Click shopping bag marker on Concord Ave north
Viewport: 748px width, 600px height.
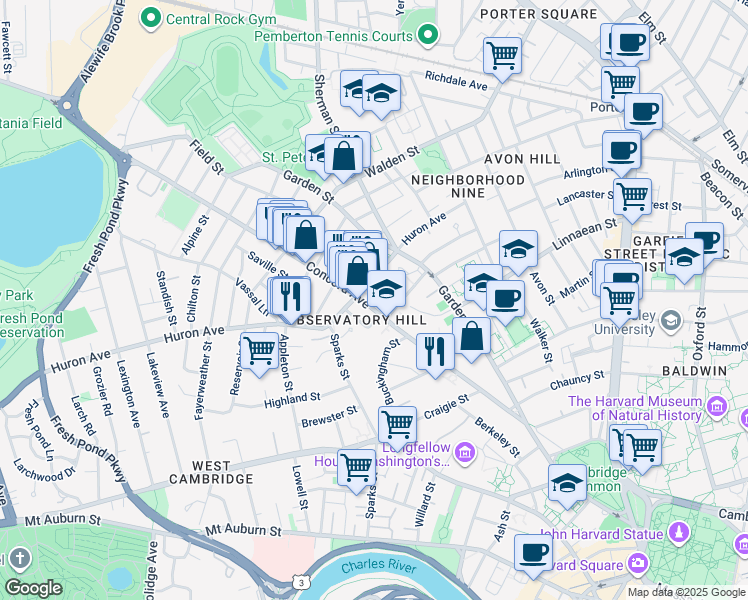pyautogui.click(x=305, y=235)
